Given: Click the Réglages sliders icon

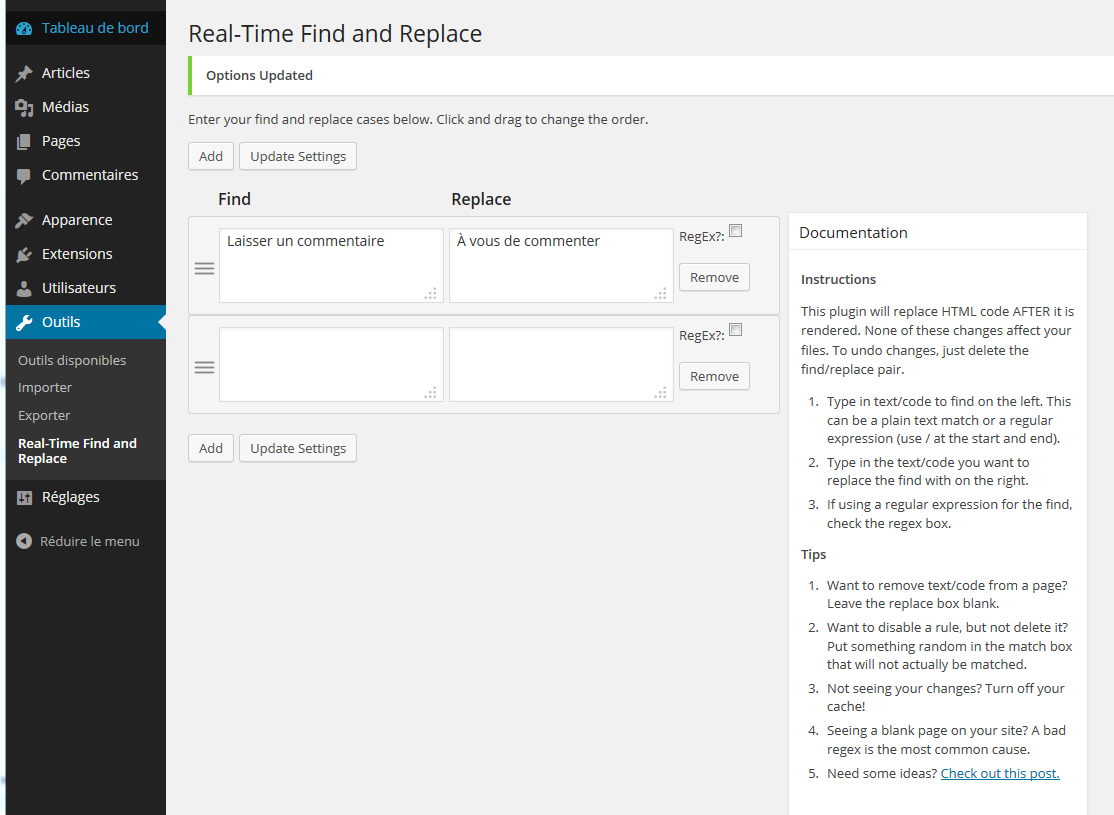Looking at the screenshot, I should click(x=24, y=497).
